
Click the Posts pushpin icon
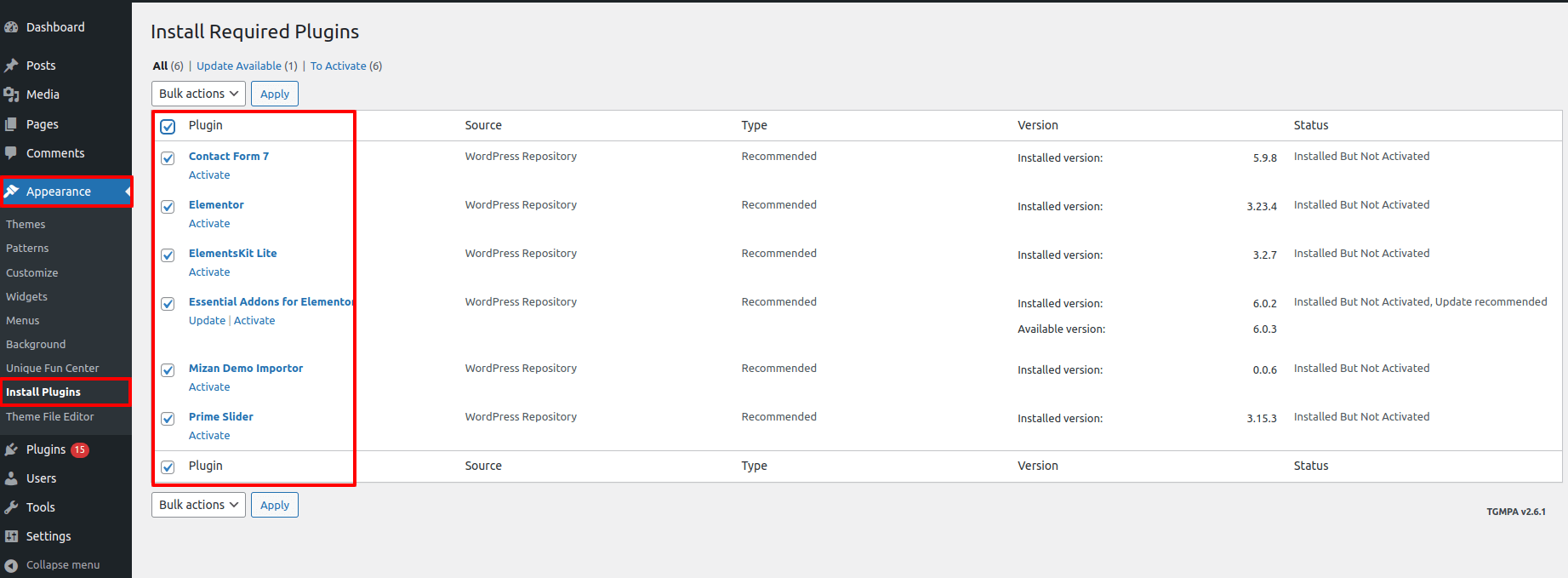[x=11, y=66]
